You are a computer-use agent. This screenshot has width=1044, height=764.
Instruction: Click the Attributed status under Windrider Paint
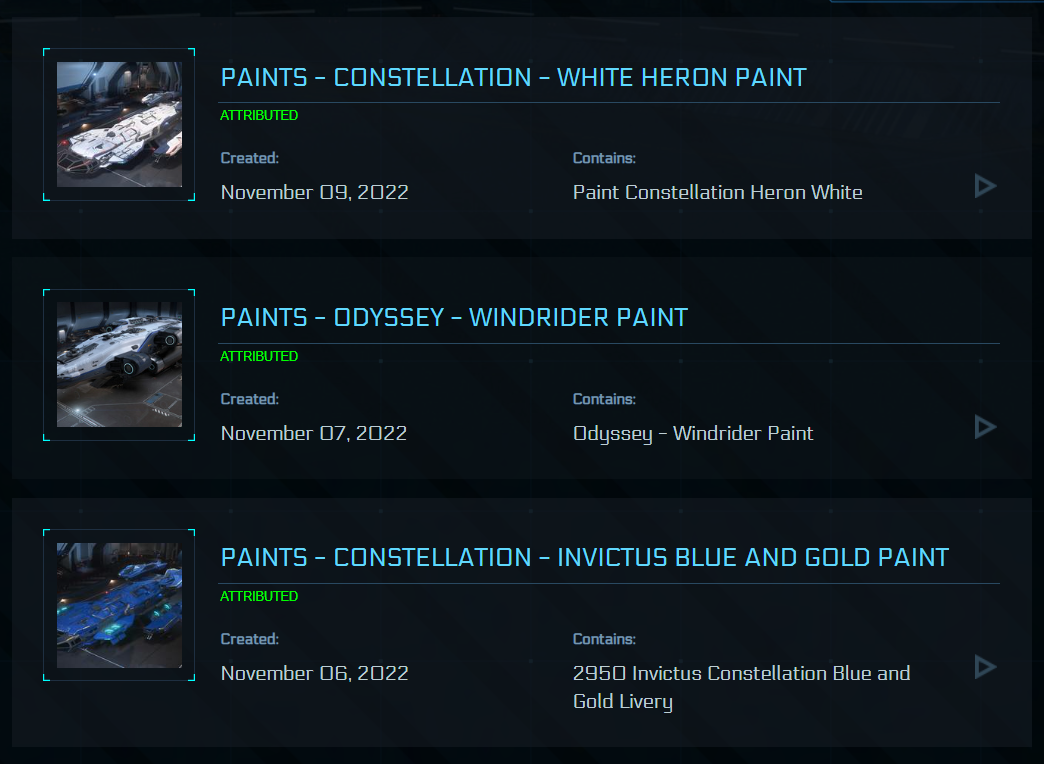pyautogui.click(x=259, y=356)
